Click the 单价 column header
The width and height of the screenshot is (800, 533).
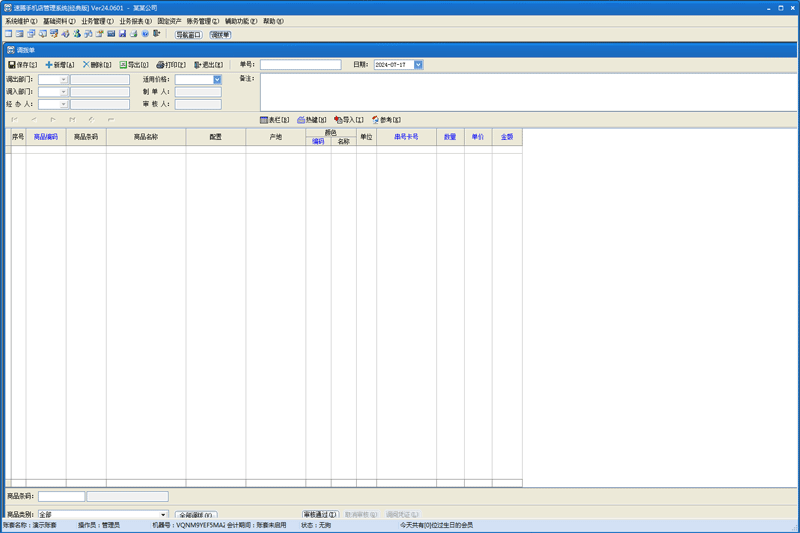[478, 137]
